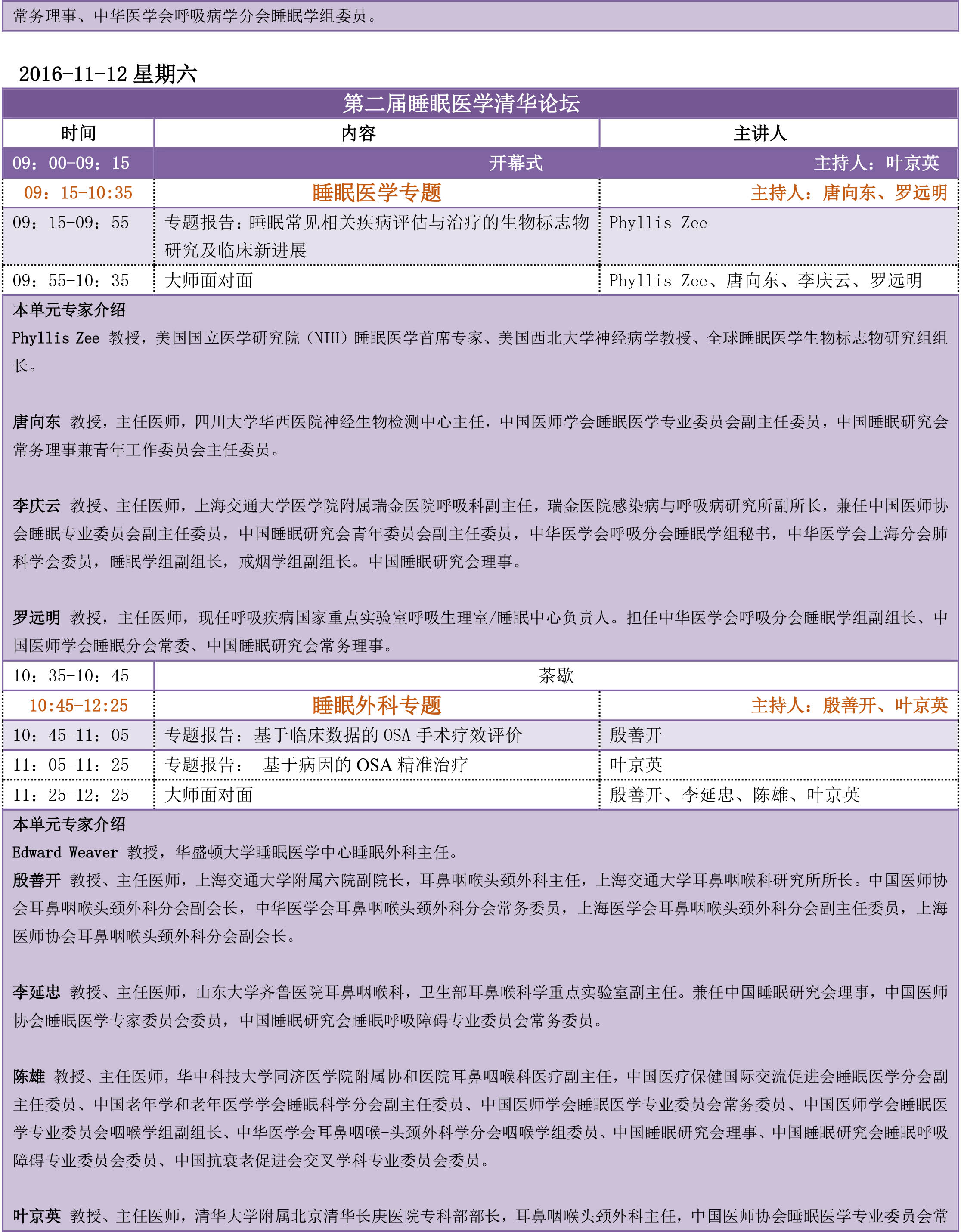Click 主持人:殷善开、叶京英 text
961x1232 pixels.
tap(849, 706)
